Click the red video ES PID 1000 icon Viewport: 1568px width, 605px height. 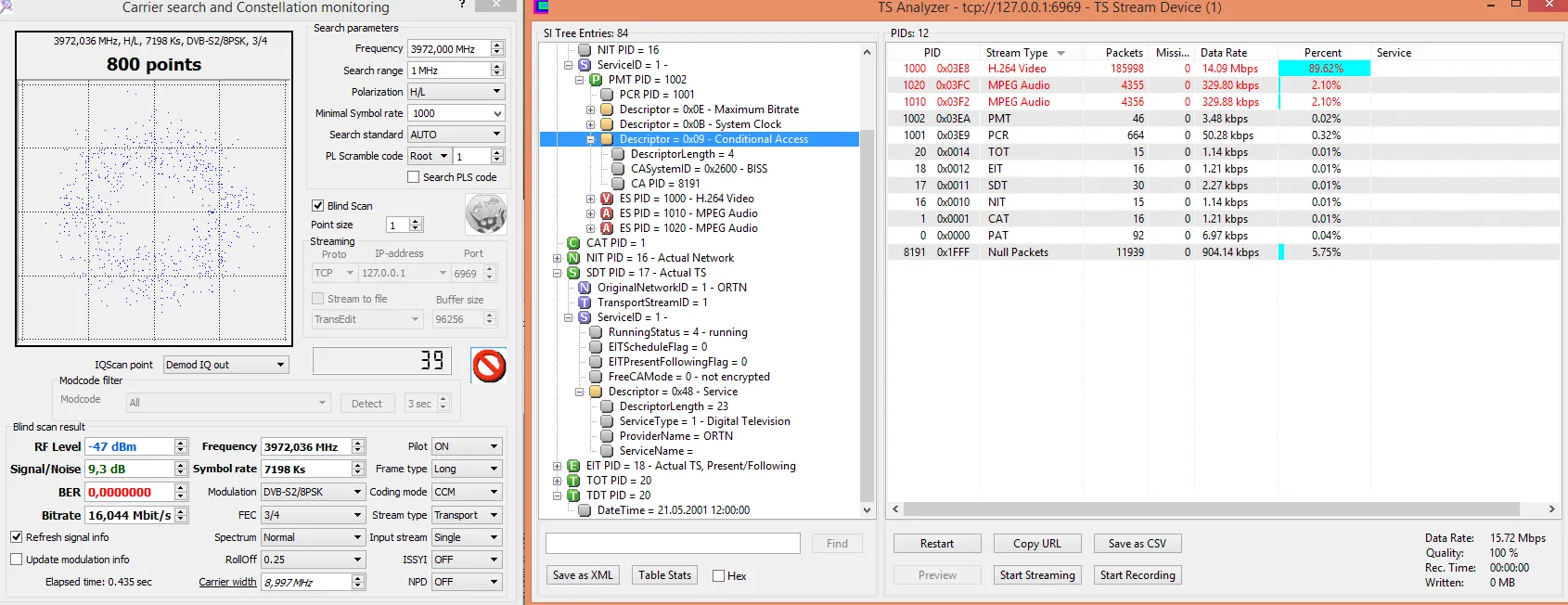[x=607, y=199]
